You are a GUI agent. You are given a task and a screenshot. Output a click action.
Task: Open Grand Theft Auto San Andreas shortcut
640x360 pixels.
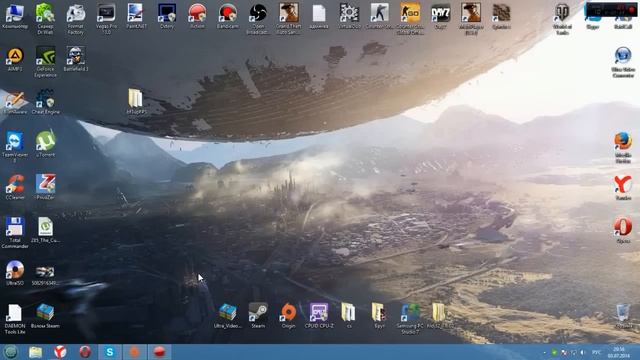(x=289, y=18)
